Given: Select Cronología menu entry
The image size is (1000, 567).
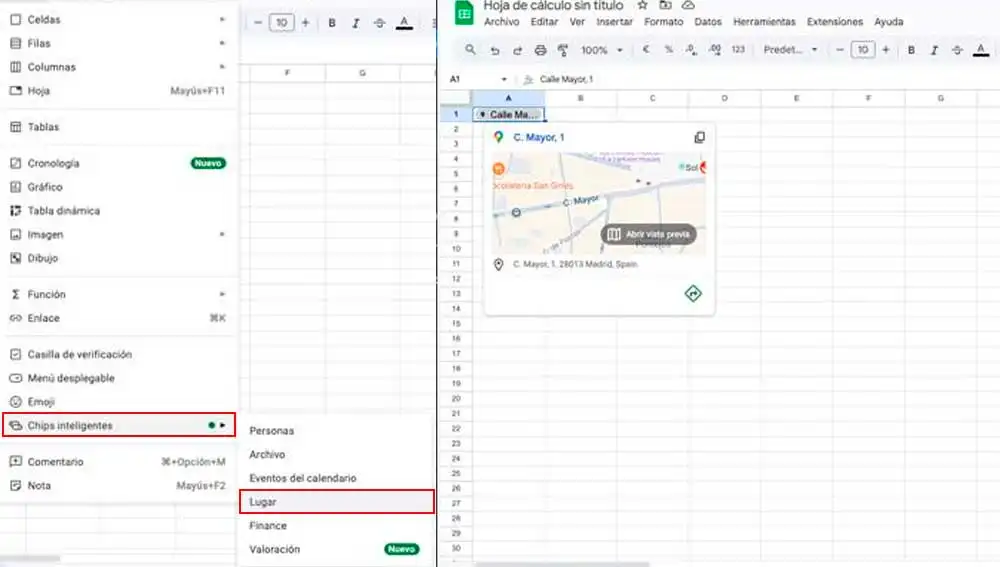Looking at the screenshot, I should [x=118, y=163].
